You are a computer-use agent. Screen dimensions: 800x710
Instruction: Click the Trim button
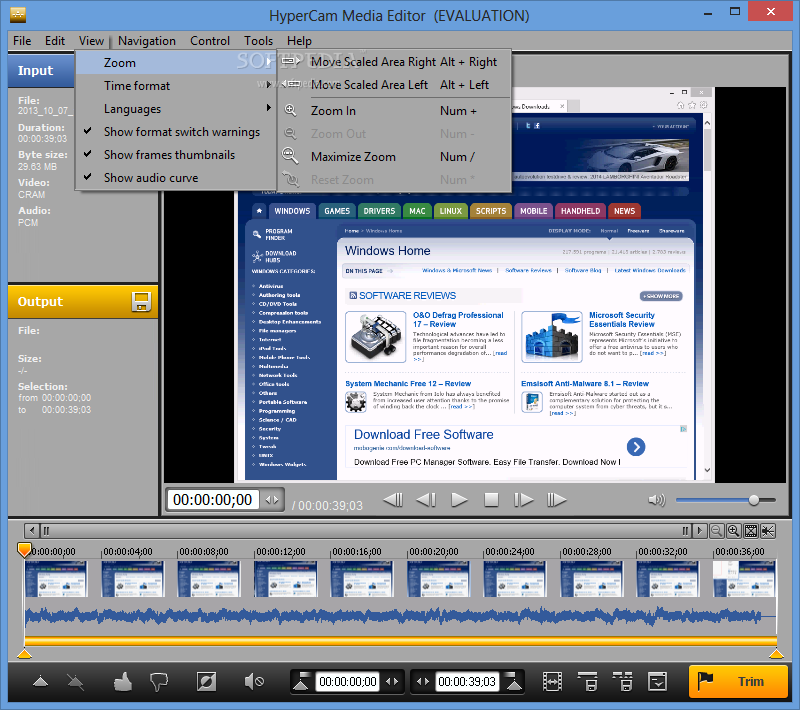click(x=738, y=681)
